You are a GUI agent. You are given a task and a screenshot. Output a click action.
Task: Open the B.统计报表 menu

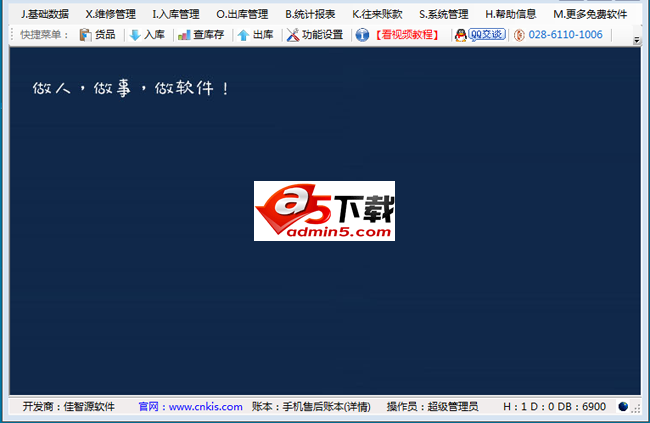pyautogui.click(x=310, y=14)
